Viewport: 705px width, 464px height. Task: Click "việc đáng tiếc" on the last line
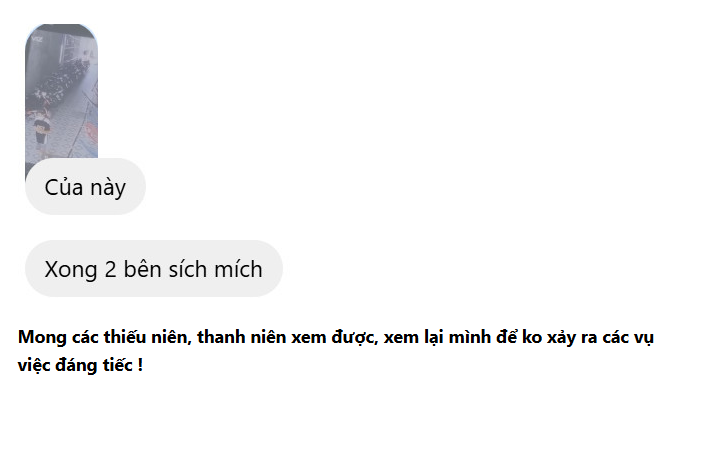pos(74,365)
